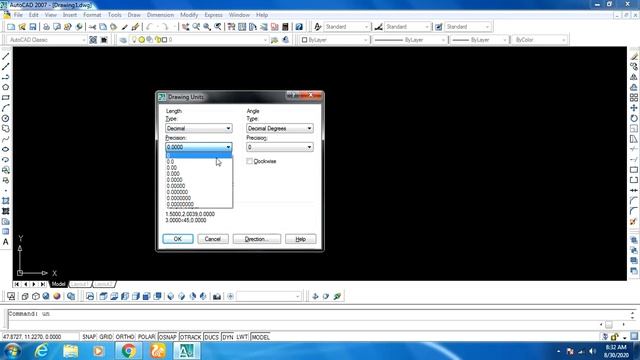Open the AutoCAD Classic workspace dropdown
The width and height of the screenshot is (640, 360).
47,40
